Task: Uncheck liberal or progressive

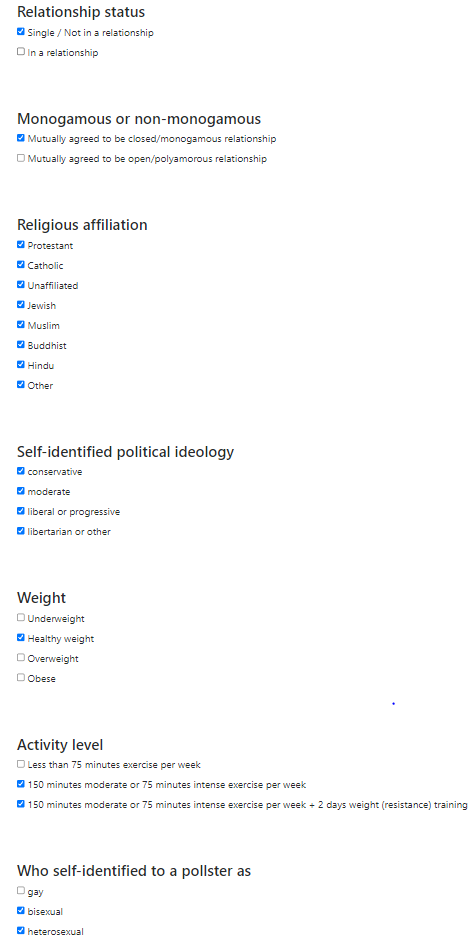Action: [x=21, y=511]
